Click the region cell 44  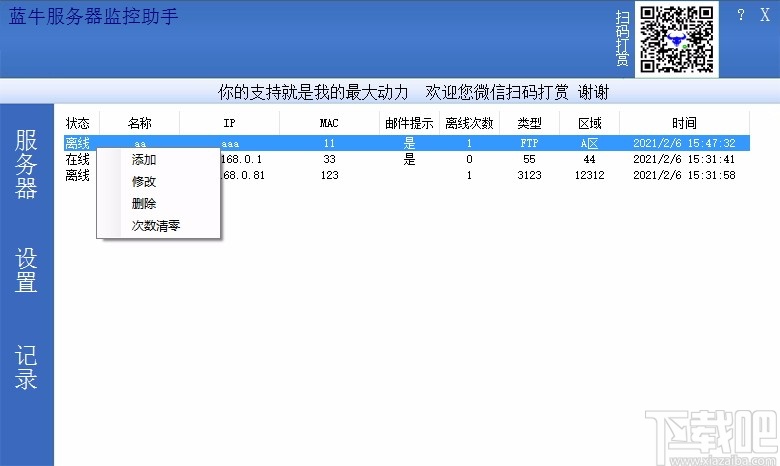589,159
